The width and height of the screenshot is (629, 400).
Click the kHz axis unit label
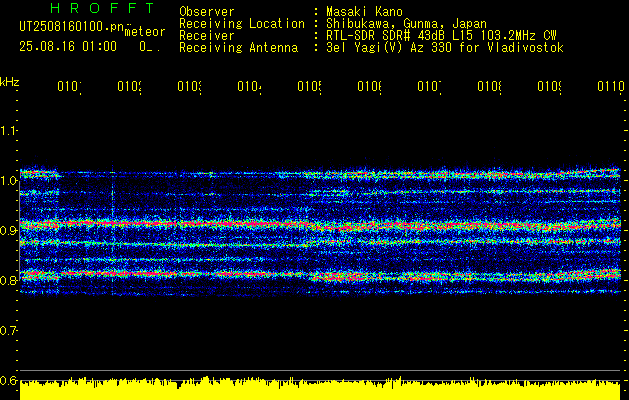click(x=10, y=82)
